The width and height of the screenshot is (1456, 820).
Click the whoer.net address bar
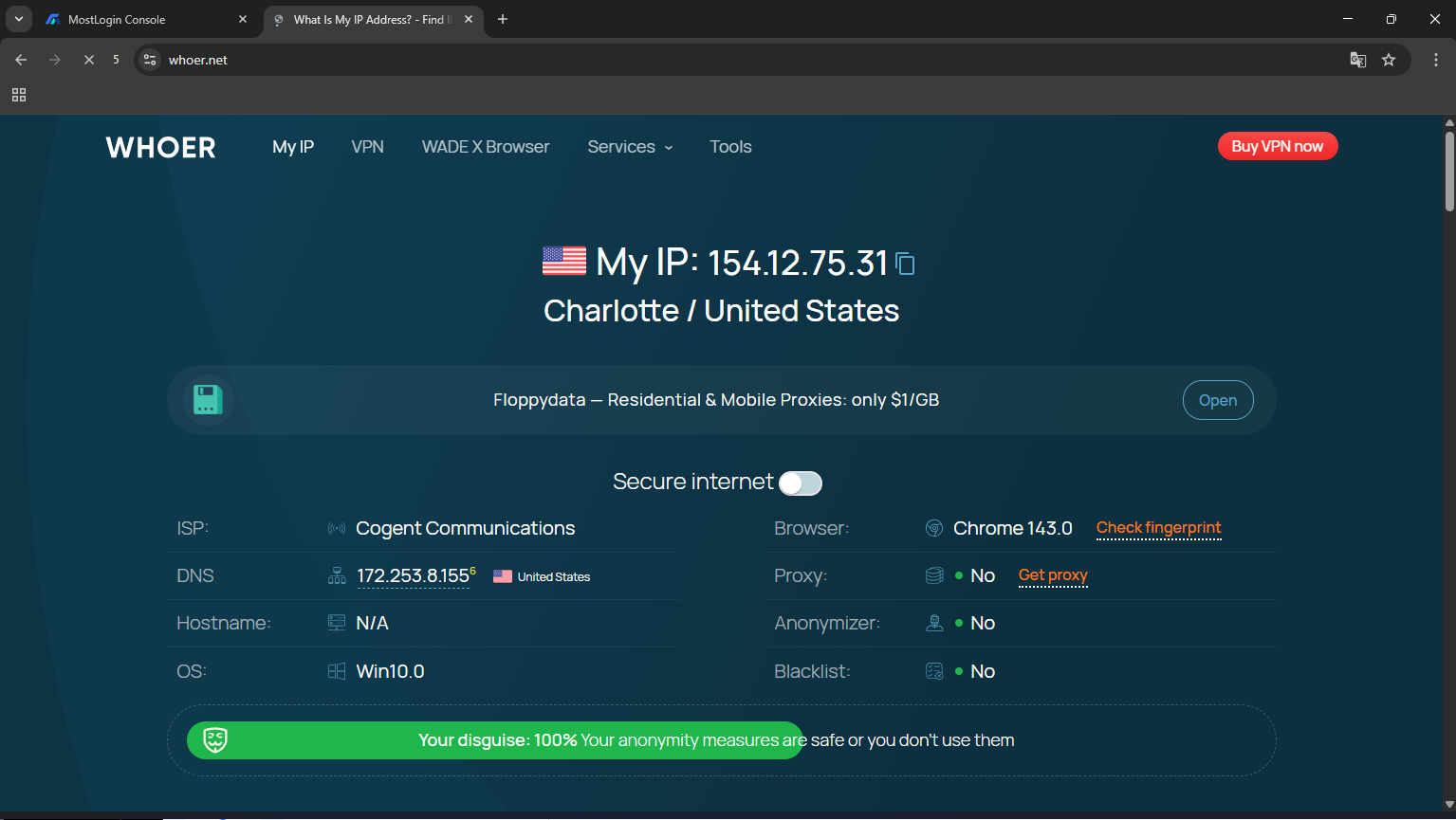(x=197, y=59)
